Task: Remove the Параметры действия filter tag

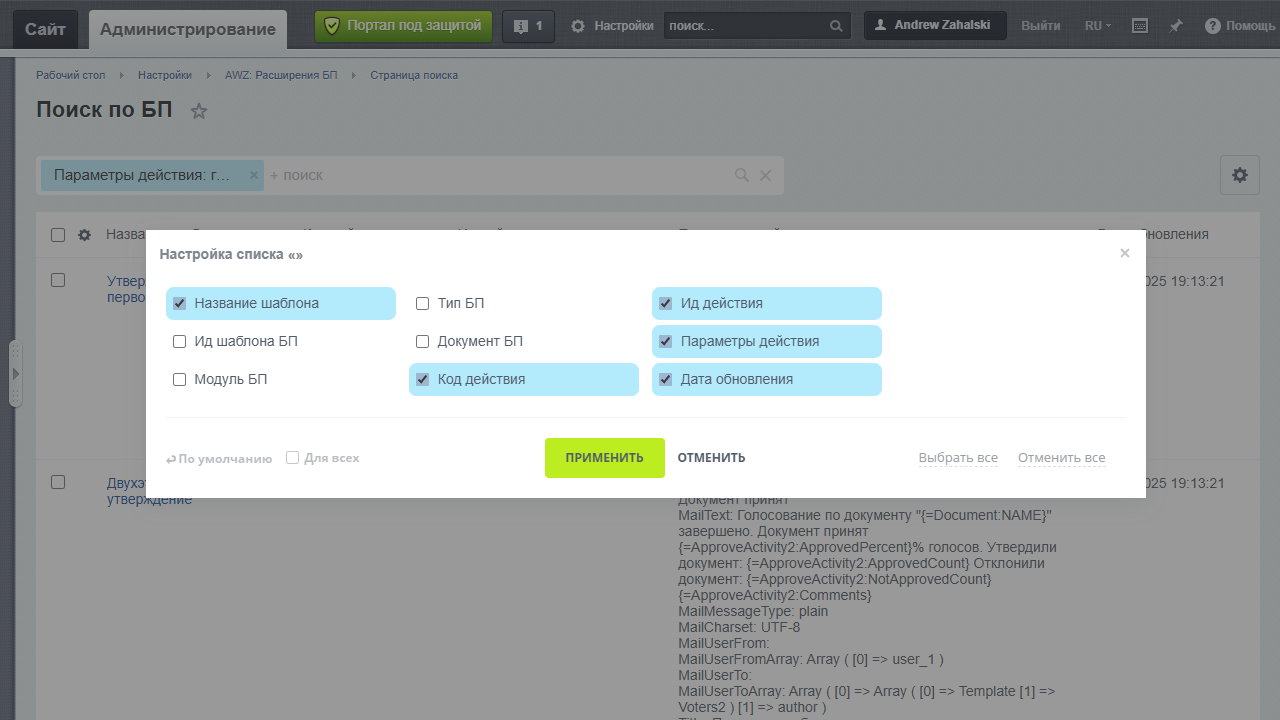Action: pos(254,175)
